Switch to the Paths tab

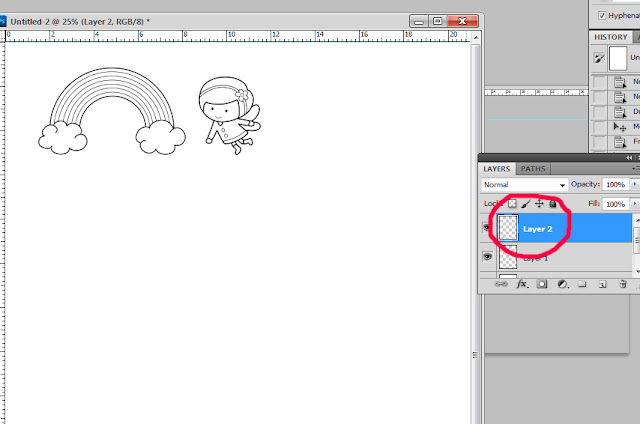[533, 169]
